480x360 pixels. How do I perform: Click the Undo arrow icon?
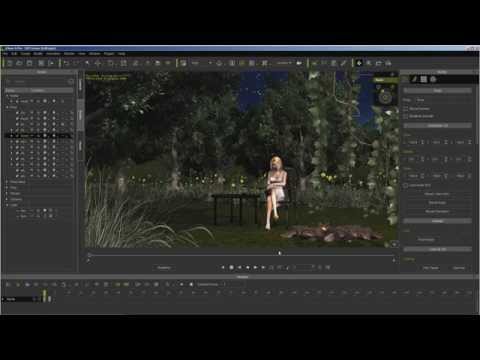point(66,63)
